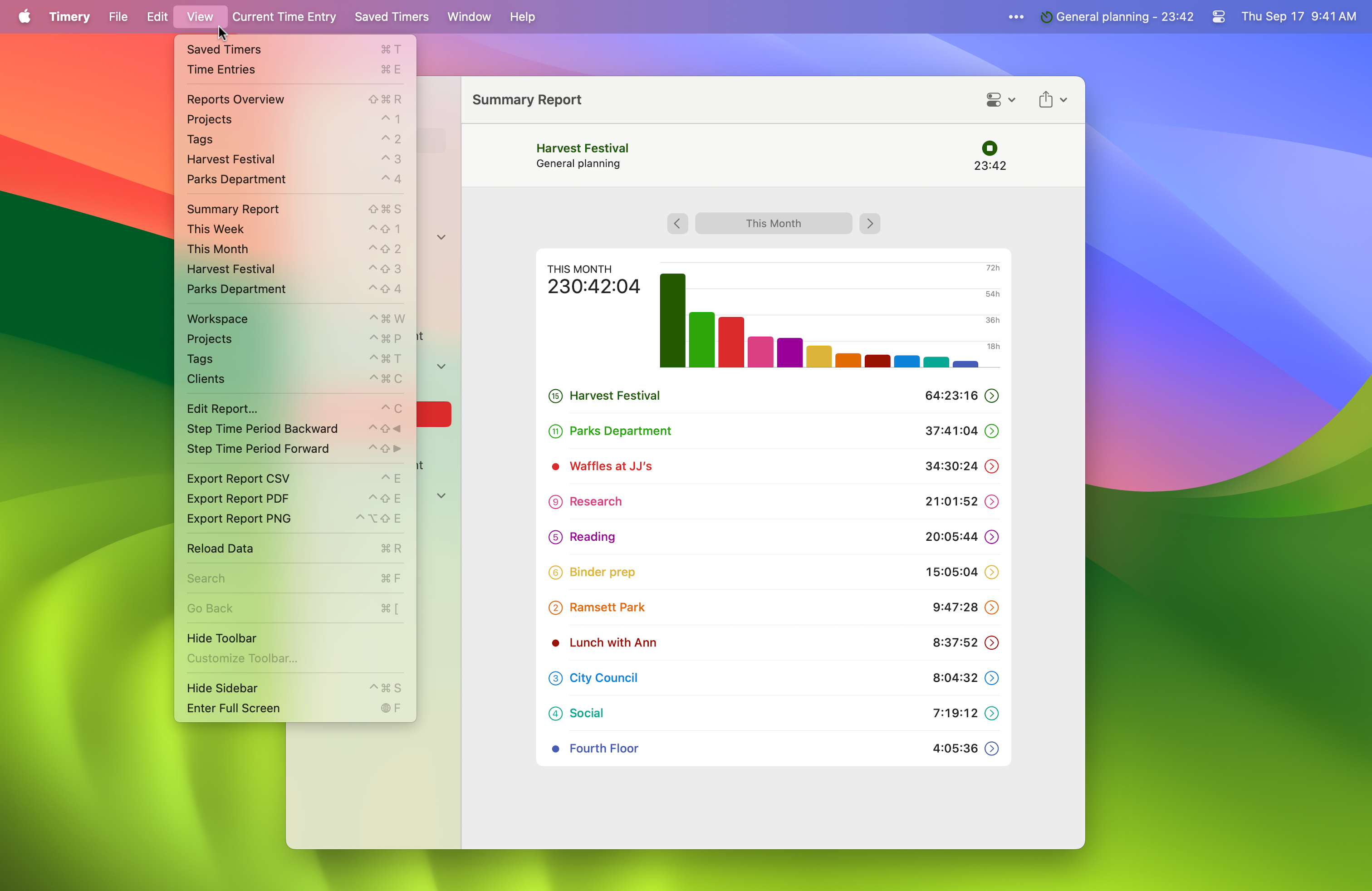1372x891 pixels.
Task: Click the Ramsett Park count badge 2
Action: [x=555, y=607]
